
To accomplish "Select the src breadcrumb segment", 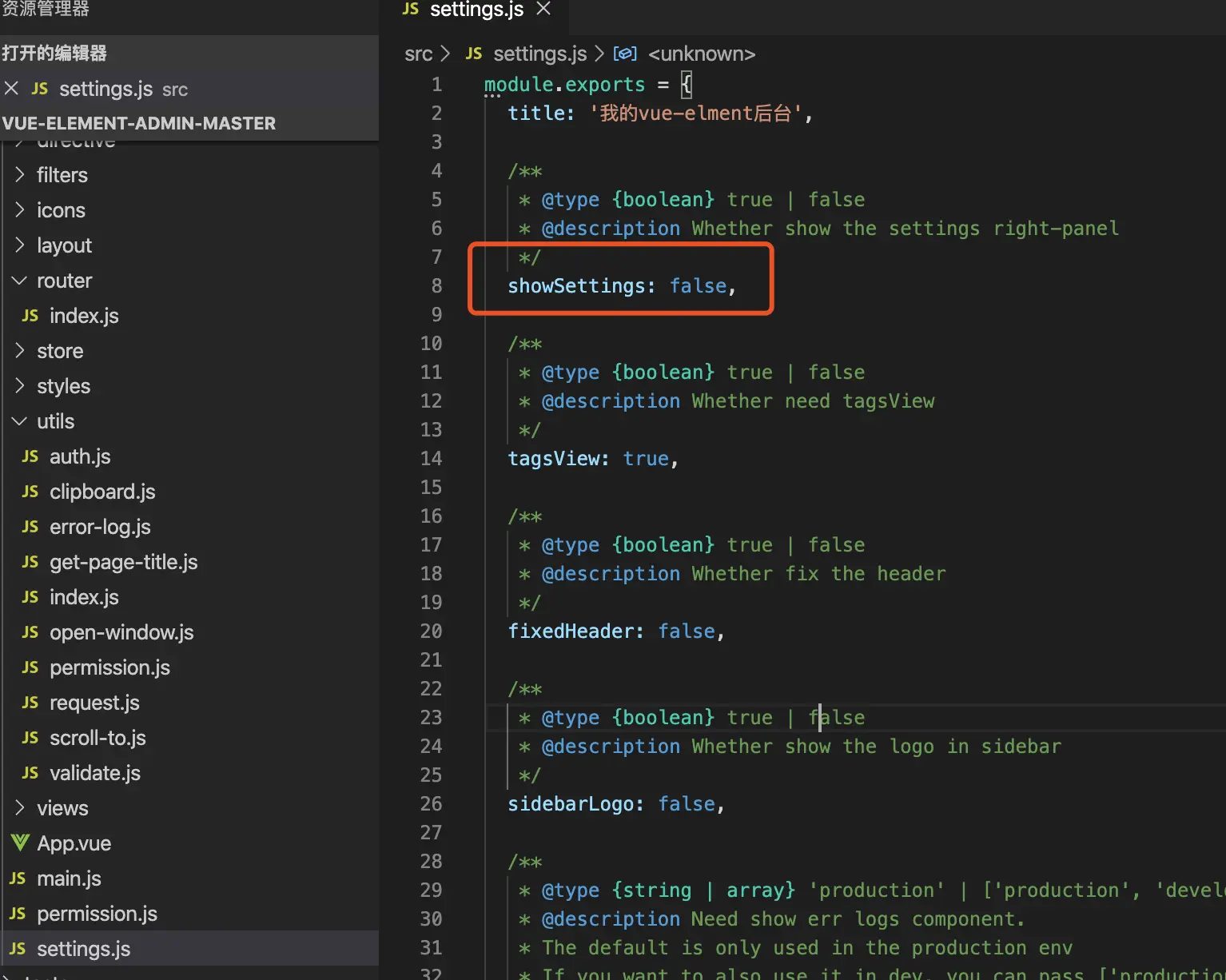I will [418, 54].
